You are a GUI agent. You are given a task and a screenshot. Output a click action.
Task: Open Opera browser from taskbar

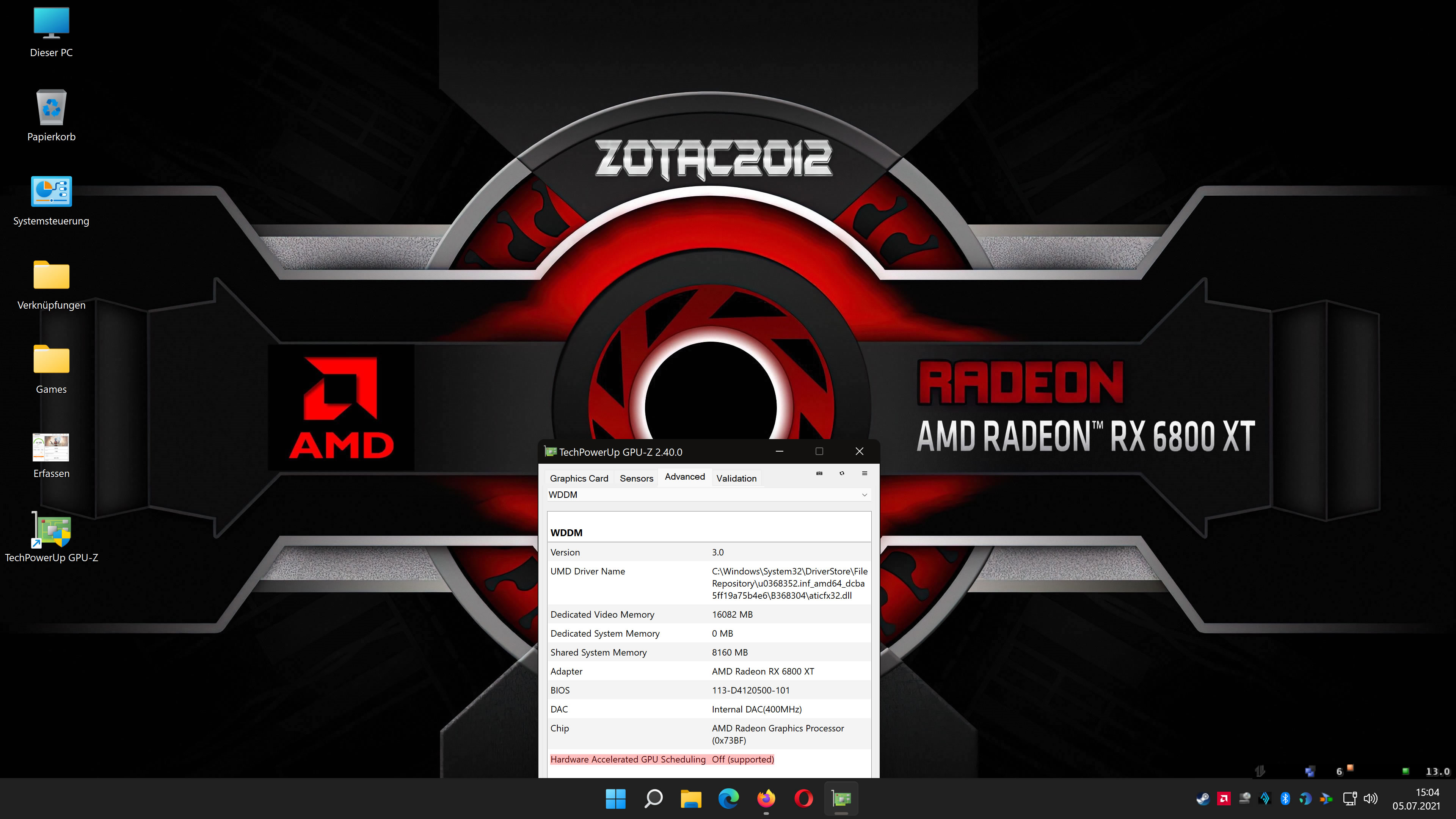point(803,799)
